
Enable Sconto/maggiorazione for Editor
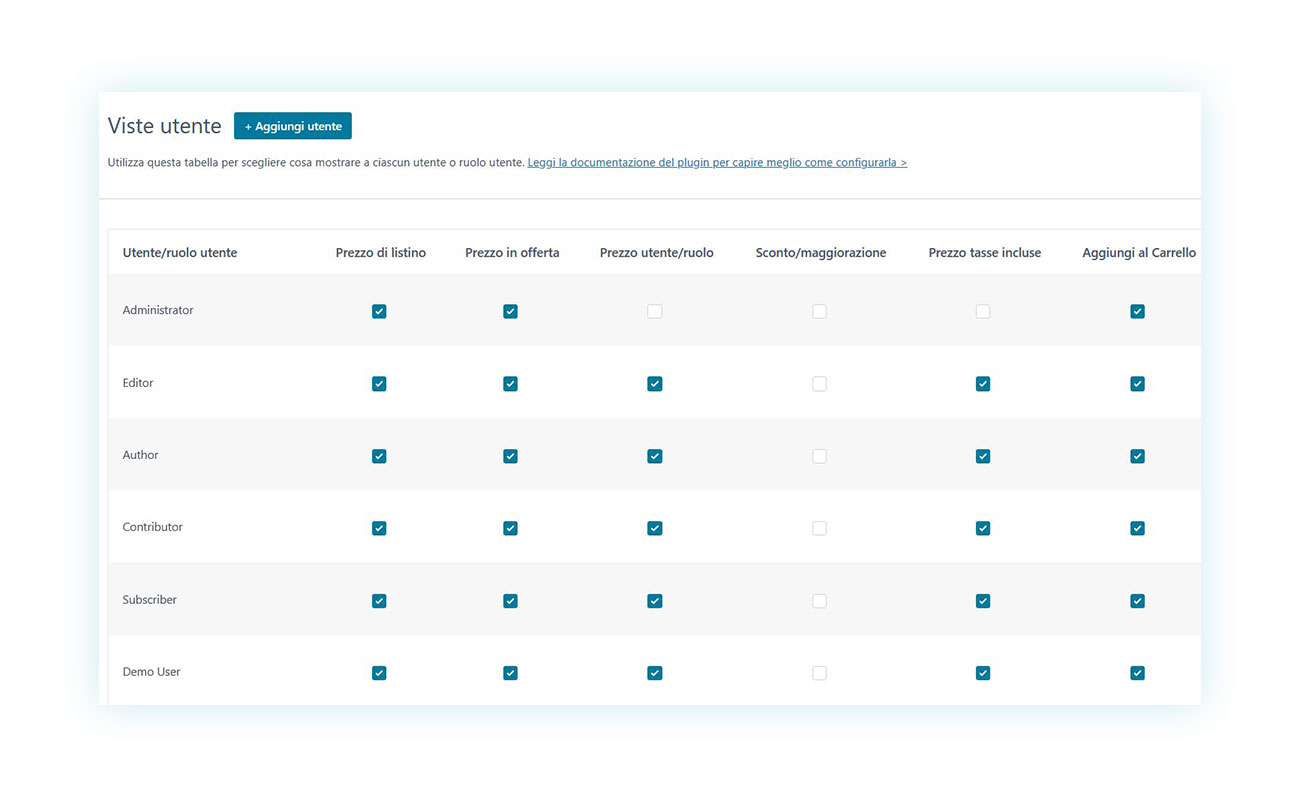820,384
